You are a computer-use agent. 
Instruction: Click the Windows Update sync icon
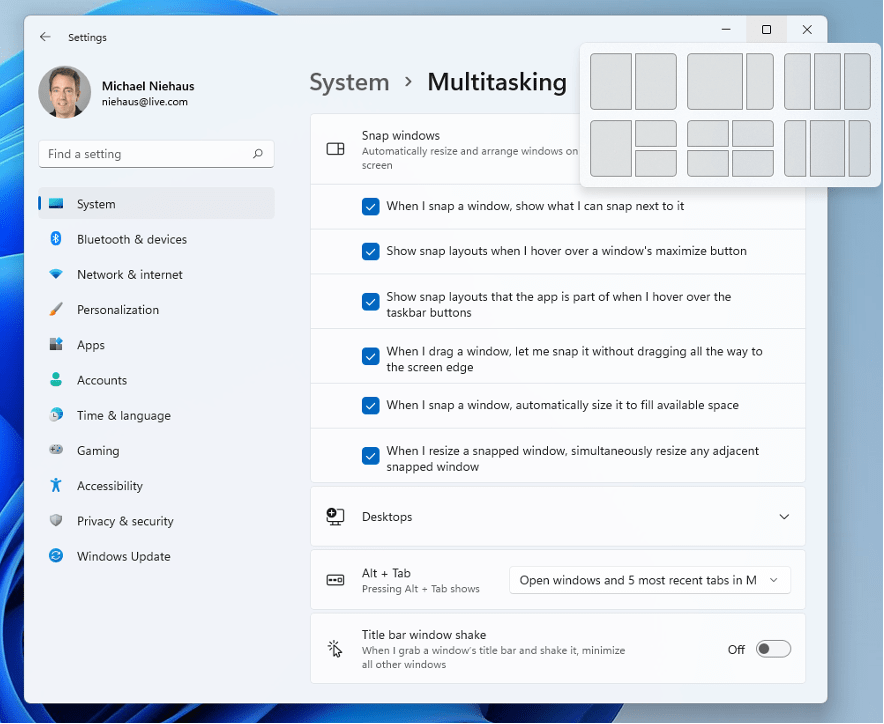56,556
